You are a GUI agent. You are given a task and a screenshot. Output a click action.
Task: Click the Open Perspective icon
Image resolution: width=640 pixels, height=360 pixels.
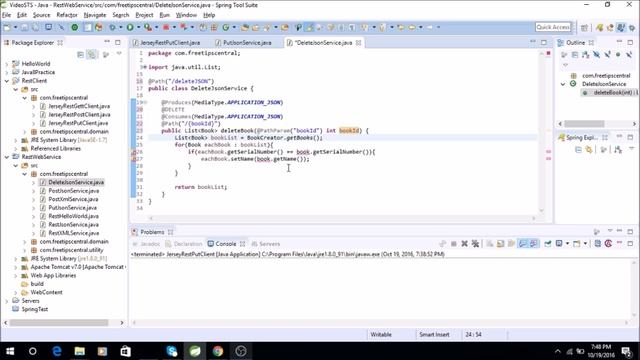[x=584, y=27]
